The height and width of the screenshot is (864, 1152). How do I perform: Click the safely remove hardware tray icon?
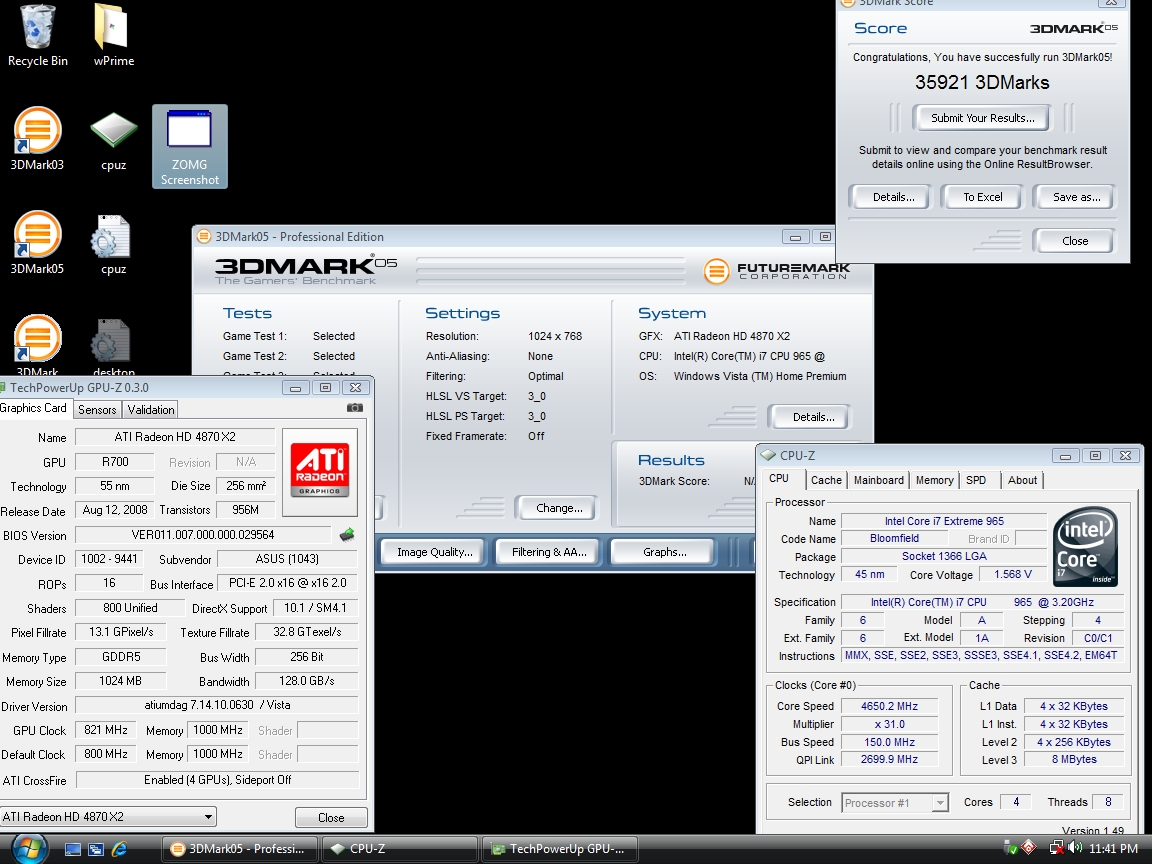(1010, 848)
